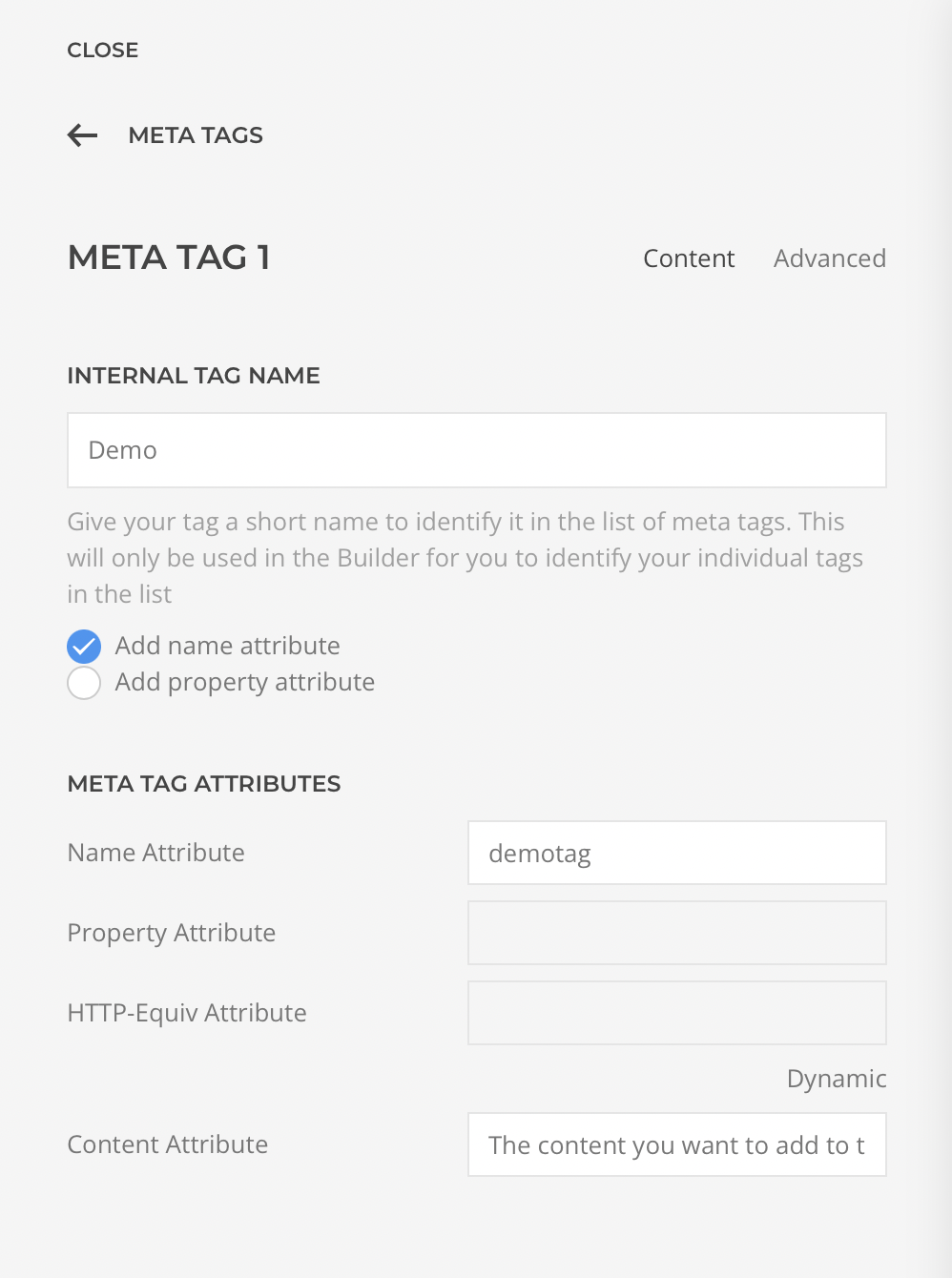Image resolution: width=952 pixels, height=1278 pixels.
Task: Click the 'Add property attribute' label text
Action: [244, 682]
